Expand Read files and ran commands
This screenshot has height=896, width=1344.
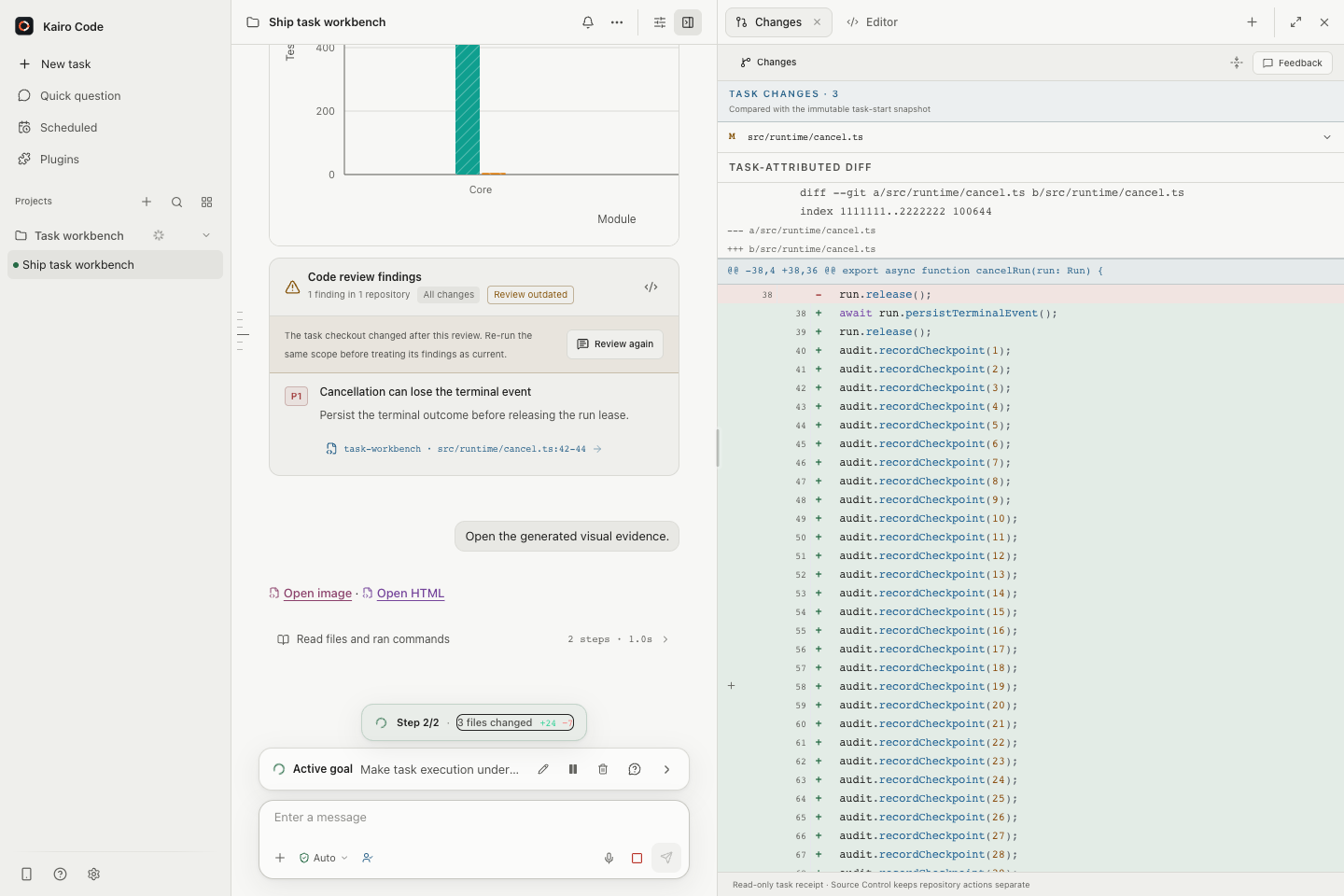(x=473, y=639)
